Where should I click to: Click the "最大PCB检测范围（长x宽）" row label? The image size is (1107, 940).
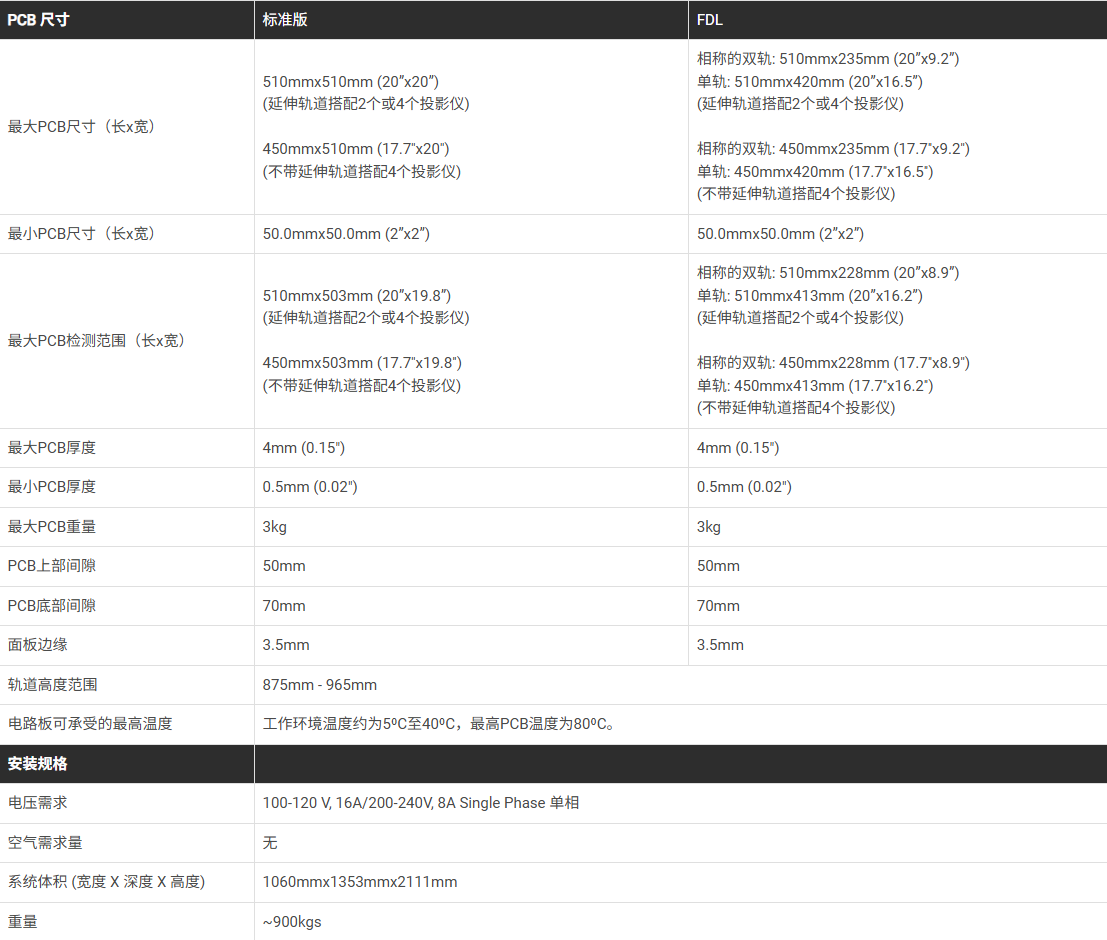[97, 341]
